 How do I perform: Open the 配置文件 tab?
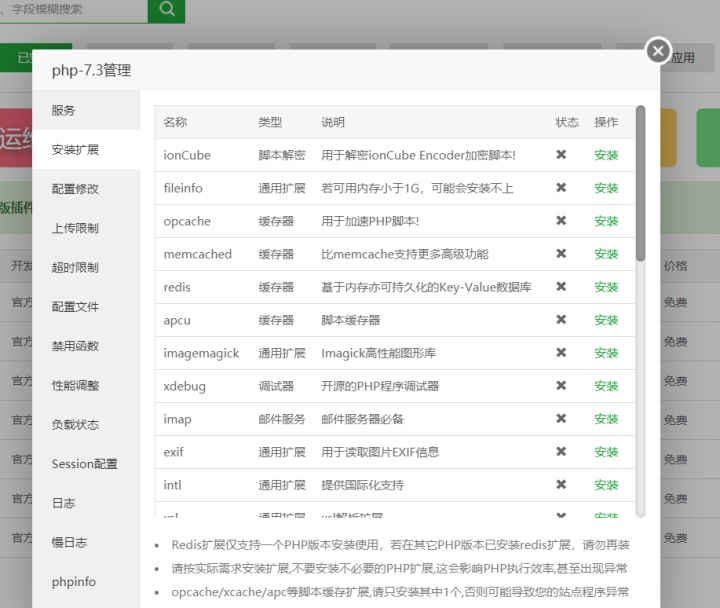(x=86, y=307)
